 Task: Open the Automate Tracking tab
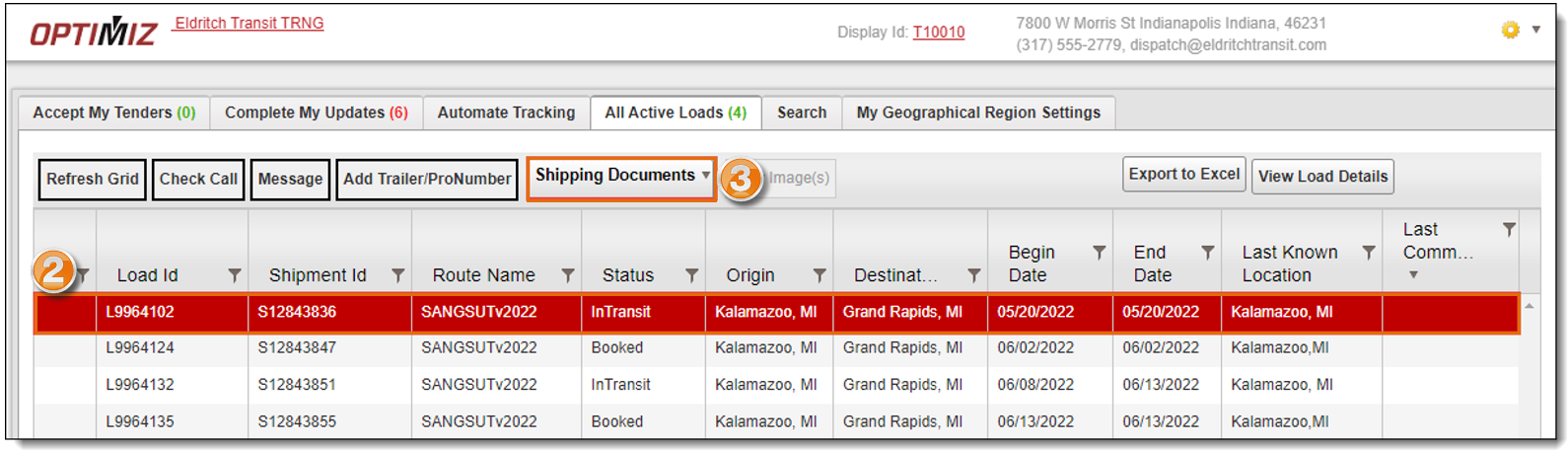coord(506,113)
